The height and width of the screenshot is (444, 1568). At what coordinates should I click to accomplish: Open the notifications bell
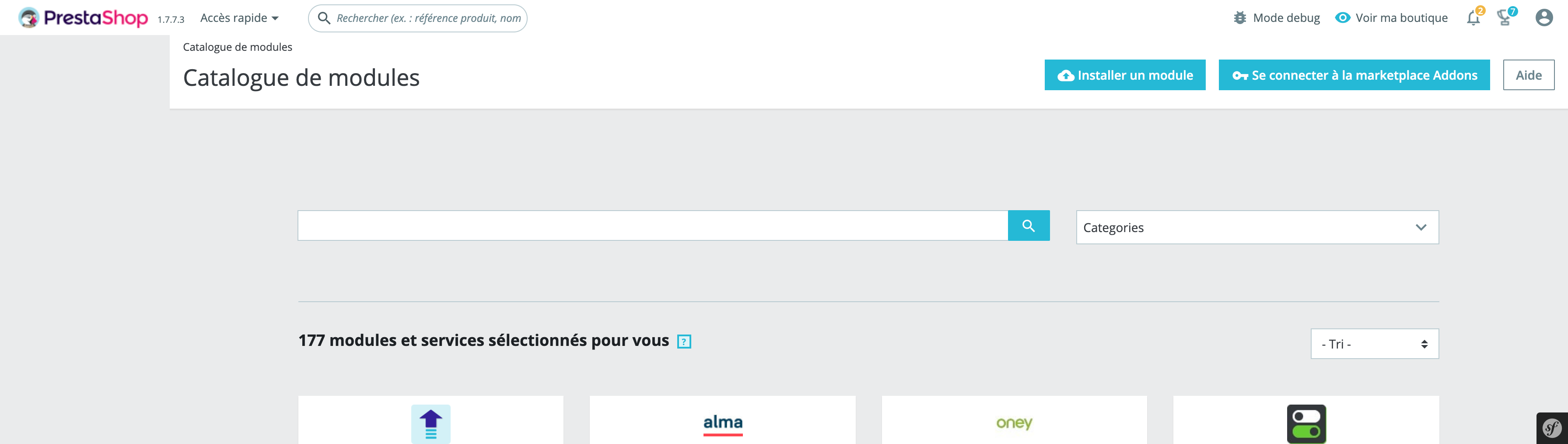click(1473, 18)
